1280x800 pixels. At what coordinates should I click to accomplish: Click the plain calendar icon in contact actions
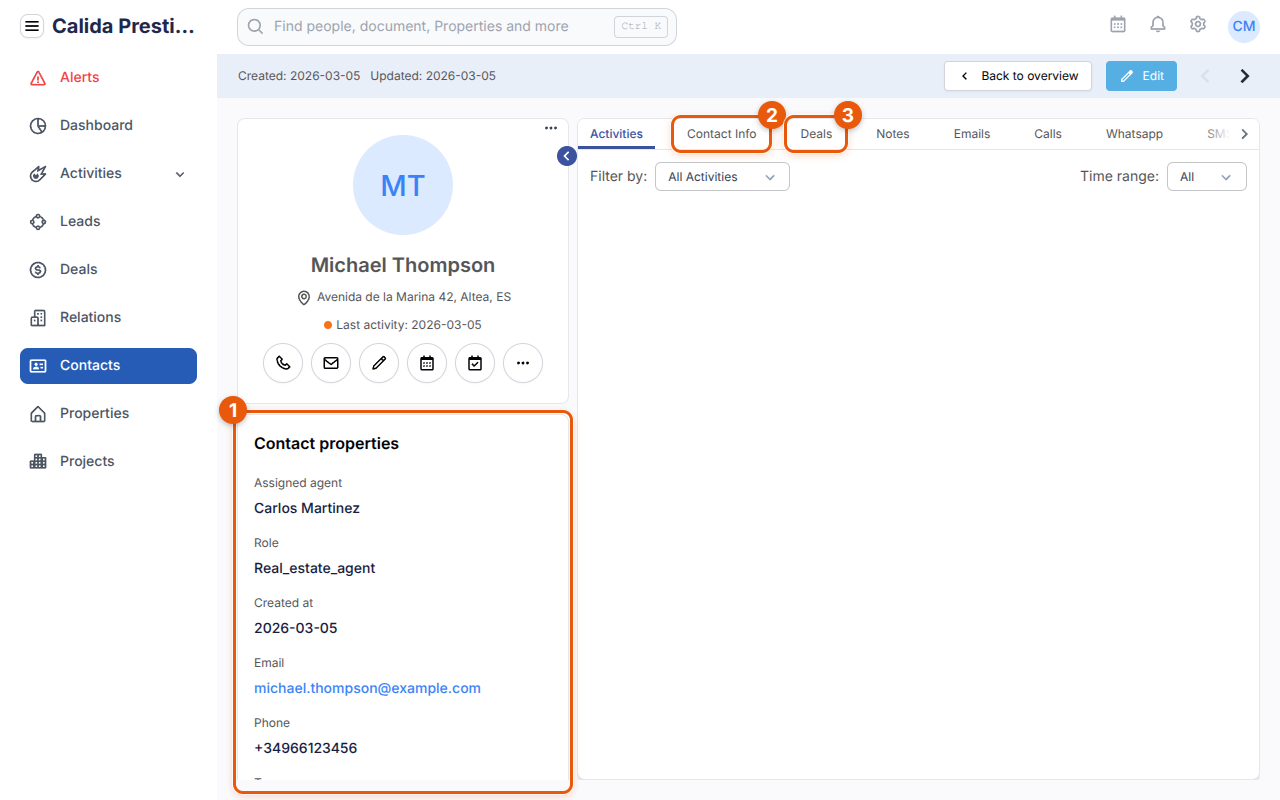click(427, 363)
